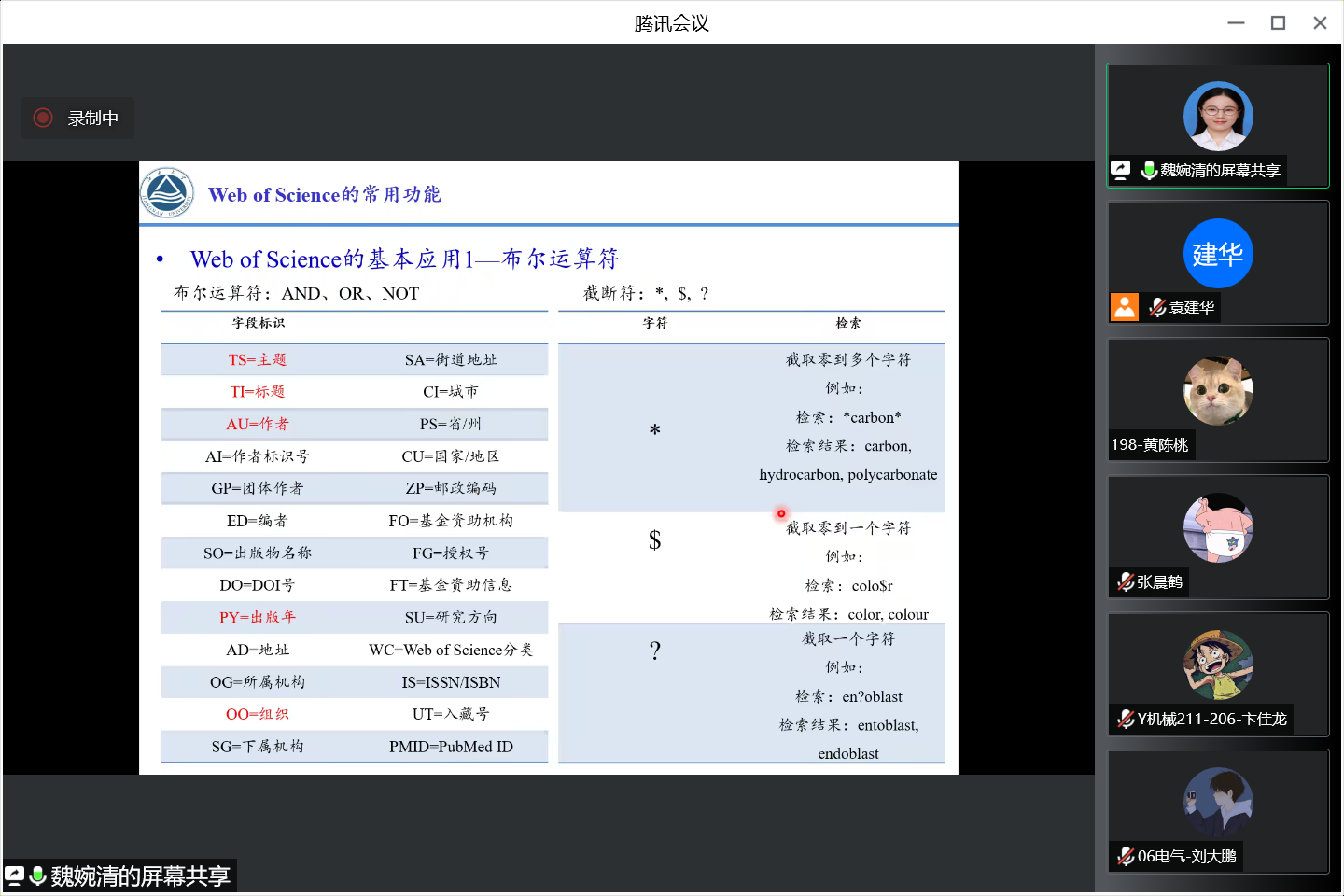This screenshot has height=896, width=1344.
Task: Click the red laser pointer dot on slide
Action: click(781, 513)
